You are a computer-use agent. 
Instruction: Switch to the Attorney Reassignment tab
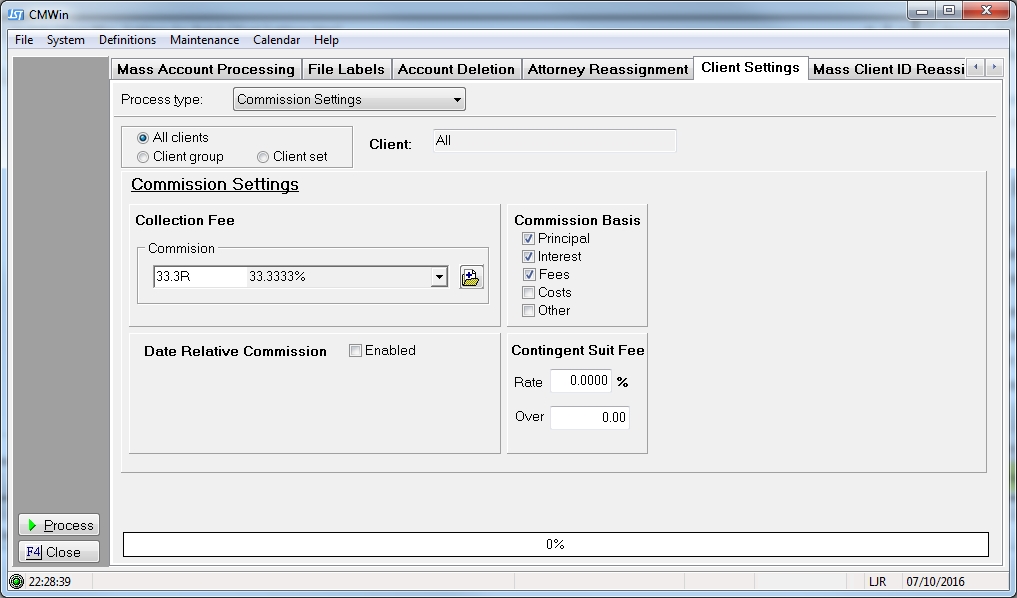coord(607,69)
